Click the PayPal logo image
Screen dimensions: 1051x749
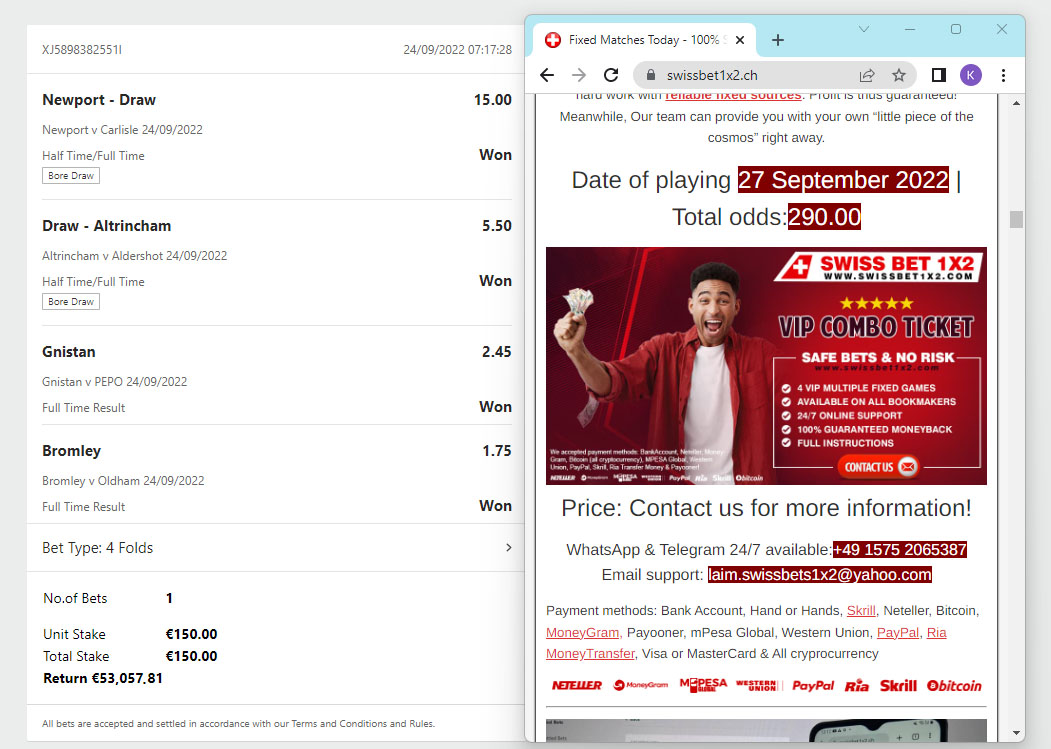tap(813, 685)
